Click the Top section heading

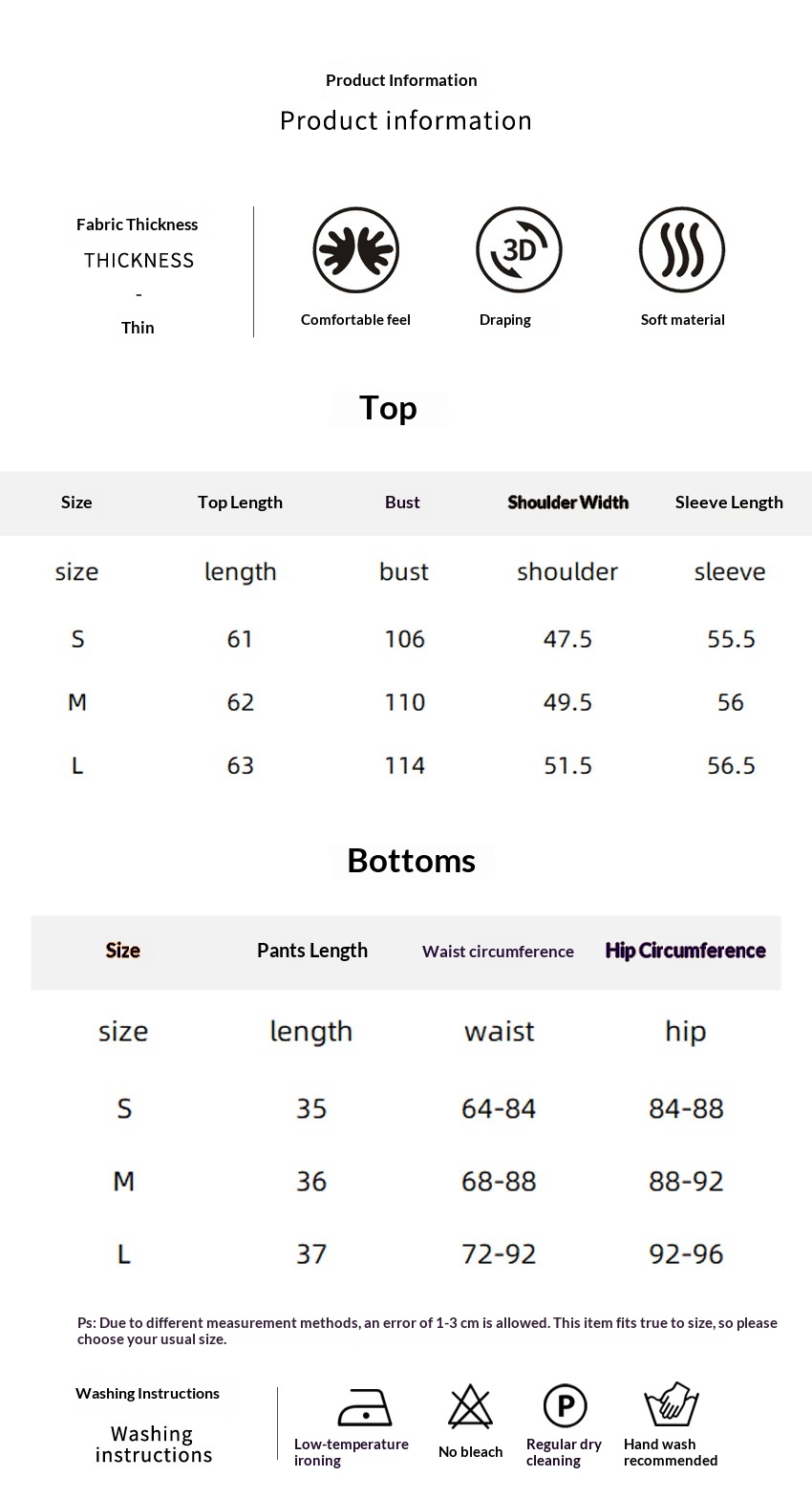388,408
